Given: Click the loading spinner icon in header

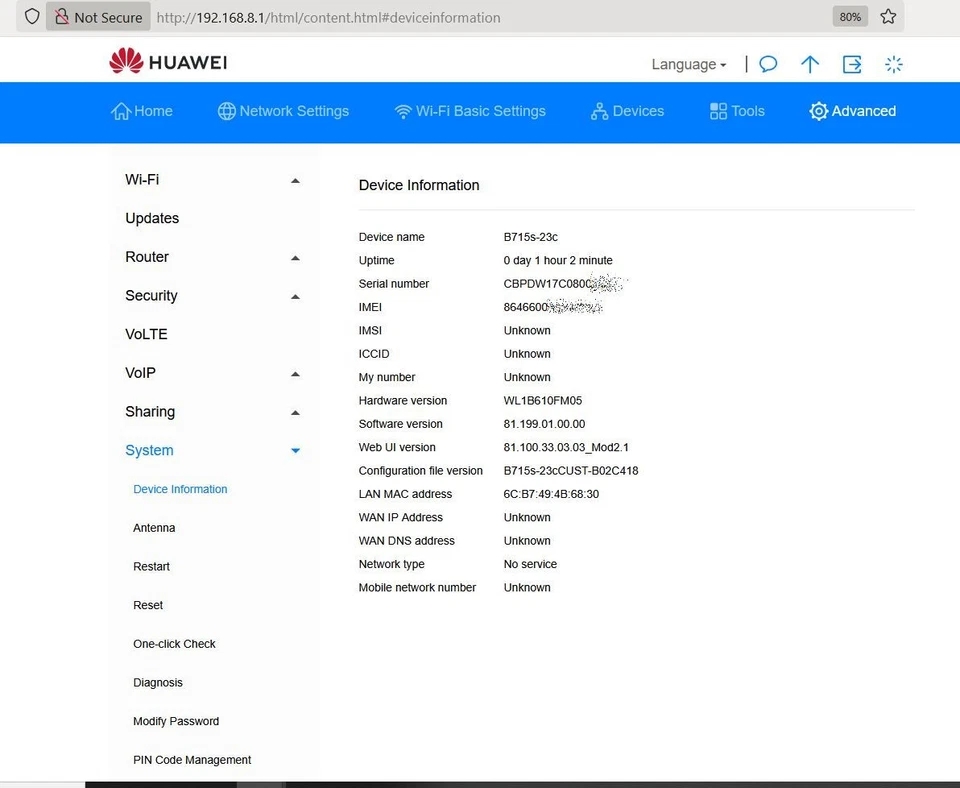Looking at the screenshot, I should point(893,64).
